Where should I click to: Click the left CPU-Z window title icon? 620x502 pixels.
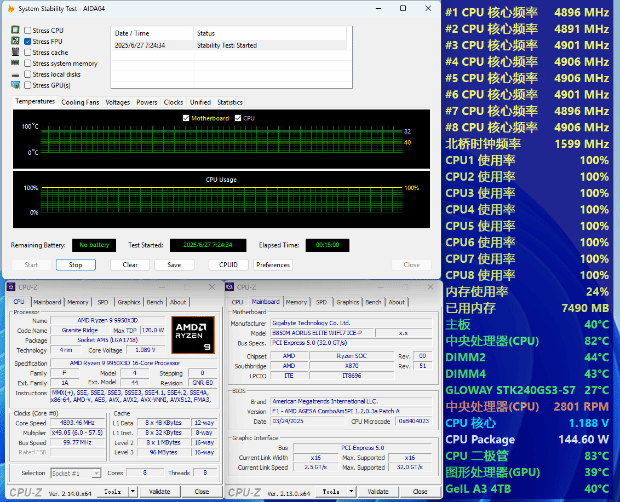(11, 287)
